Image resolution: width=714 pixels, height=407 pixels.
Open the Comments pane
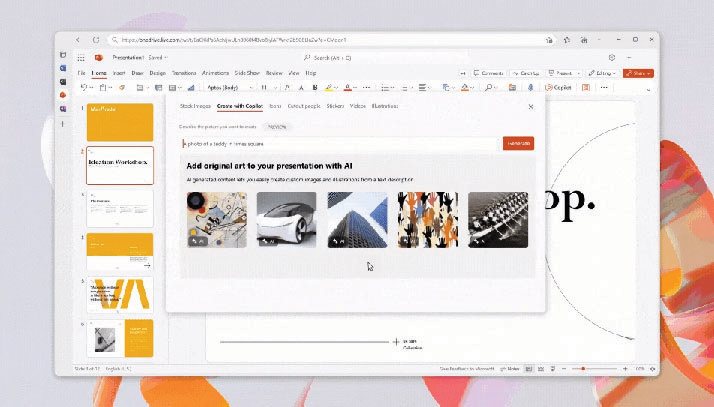[490, 73]
